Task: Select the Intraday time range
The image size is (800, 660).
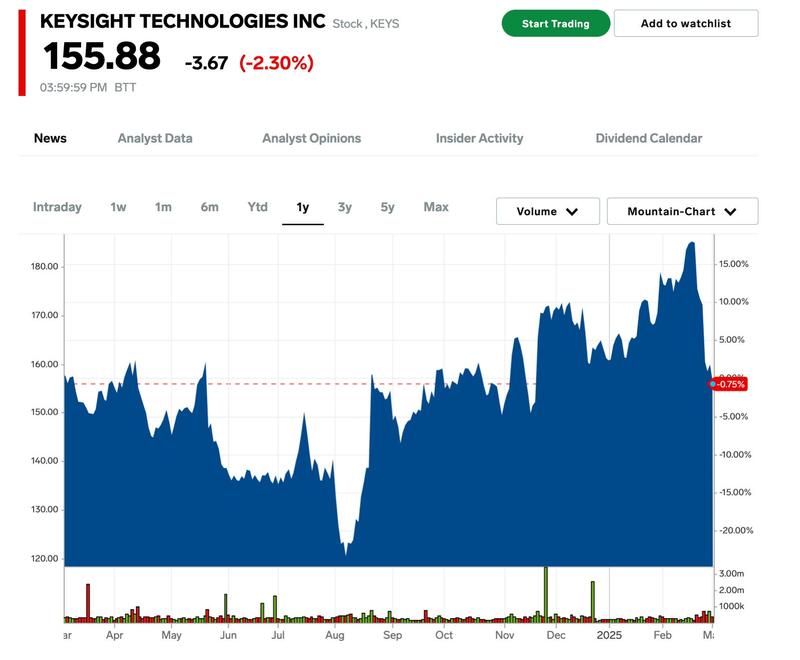Action: click(x=57, y=207)
